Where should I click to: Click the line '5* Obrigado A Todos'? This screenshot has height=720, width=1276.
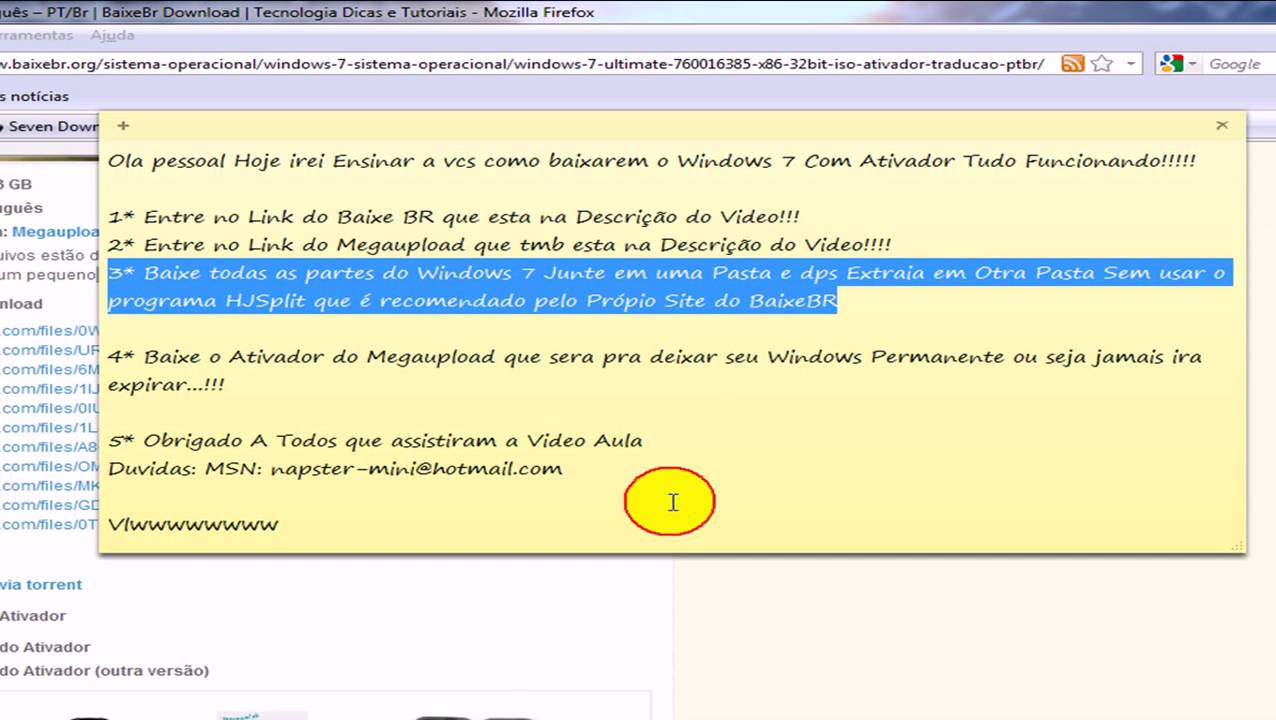pyautogui.click(x=375, y=441)
